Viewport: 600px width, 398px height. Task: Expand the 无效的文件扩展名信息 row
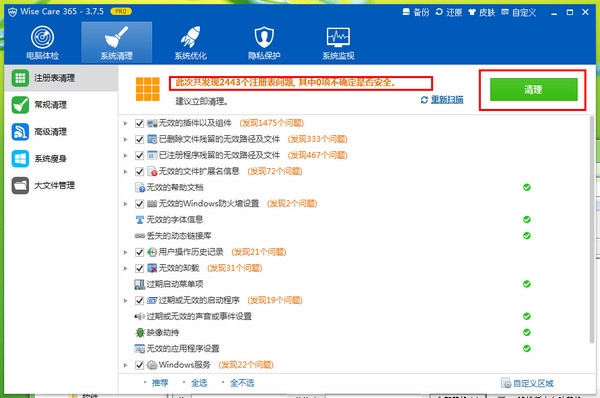coord(126,171)
